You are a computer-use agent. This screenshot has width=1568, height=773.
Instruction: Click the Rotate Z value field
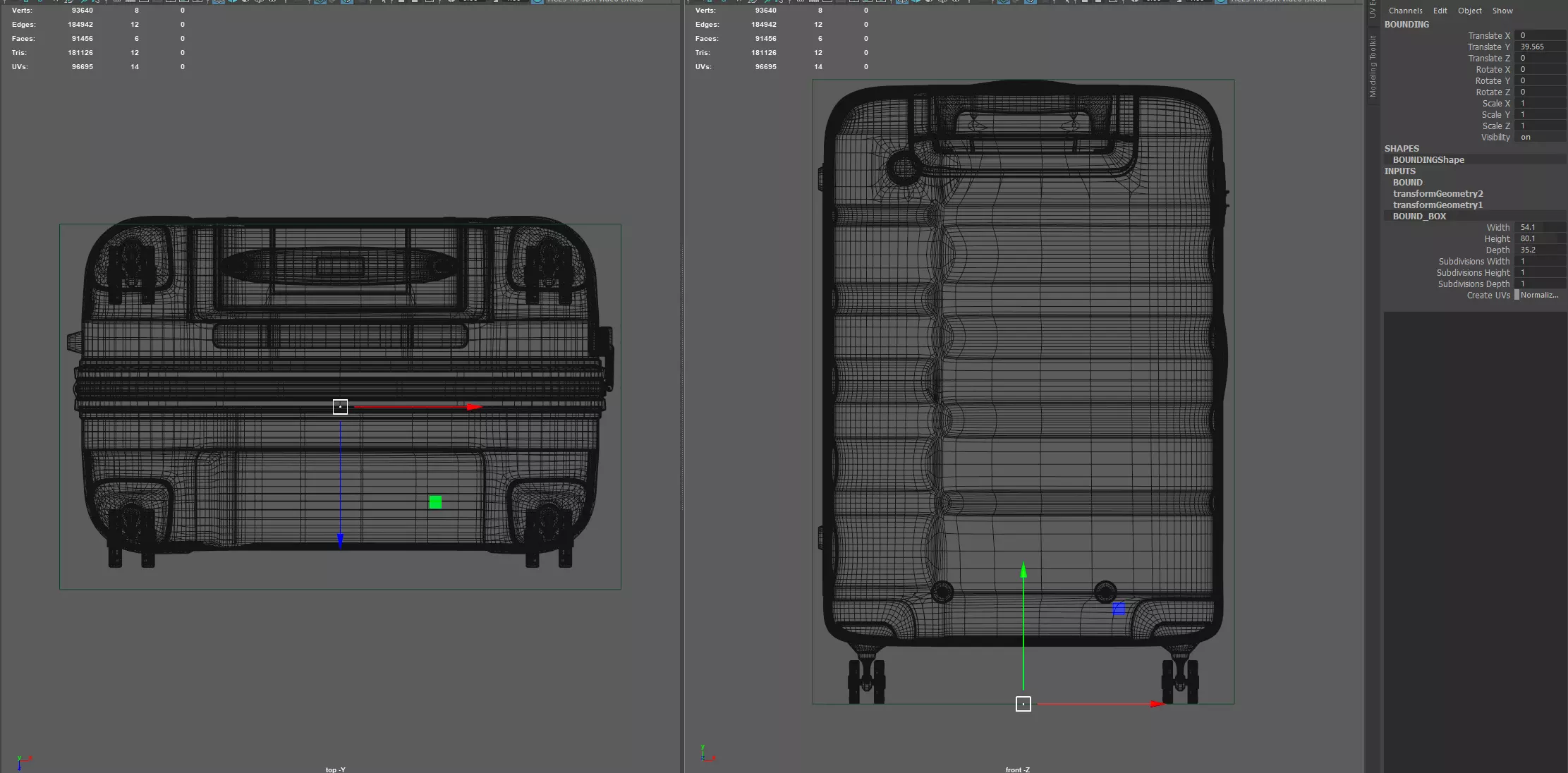(x=1540, y=92)
